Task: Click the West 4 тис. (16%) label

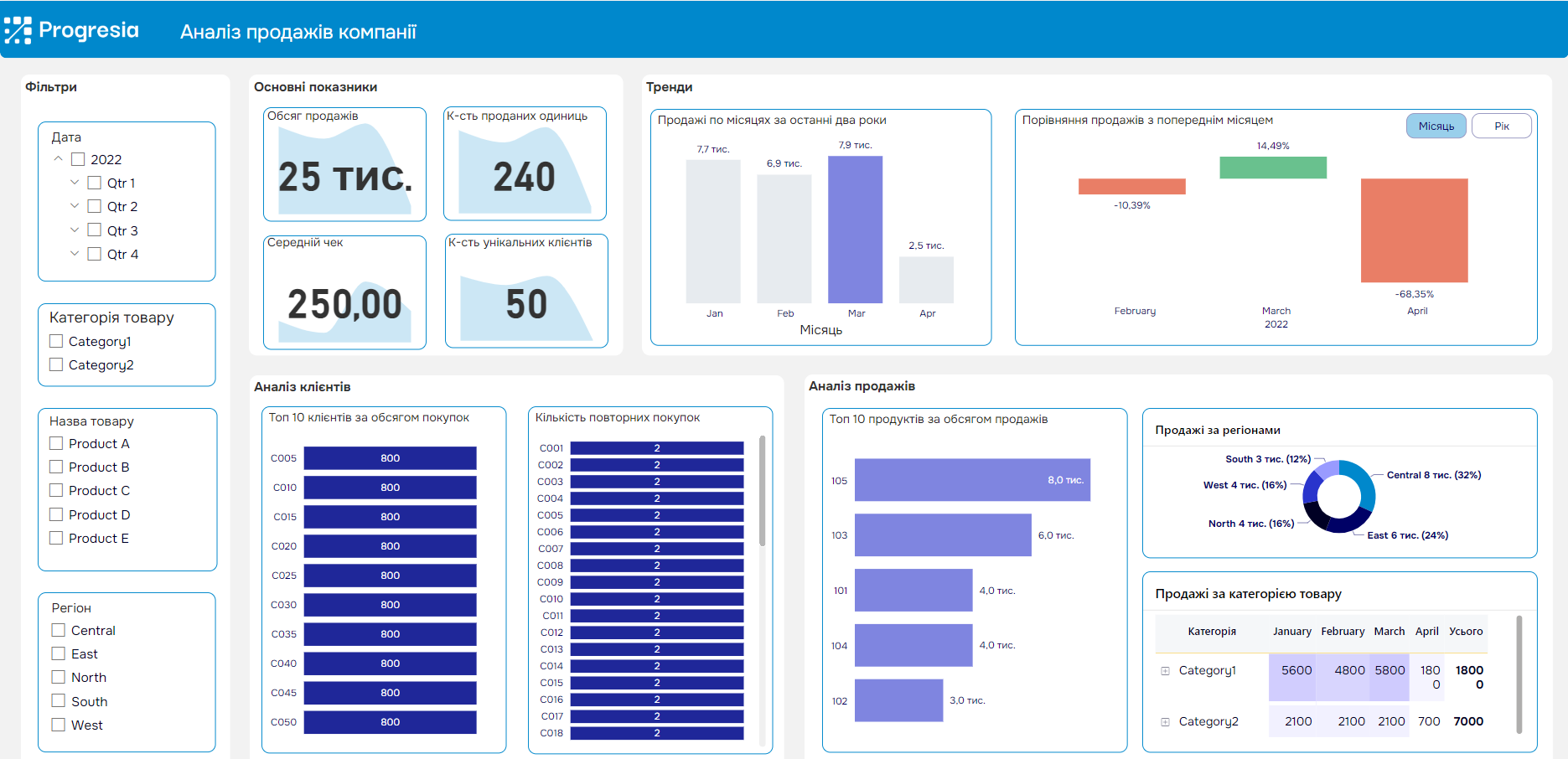Action: pyautogui.click(x=1245, y=485)
